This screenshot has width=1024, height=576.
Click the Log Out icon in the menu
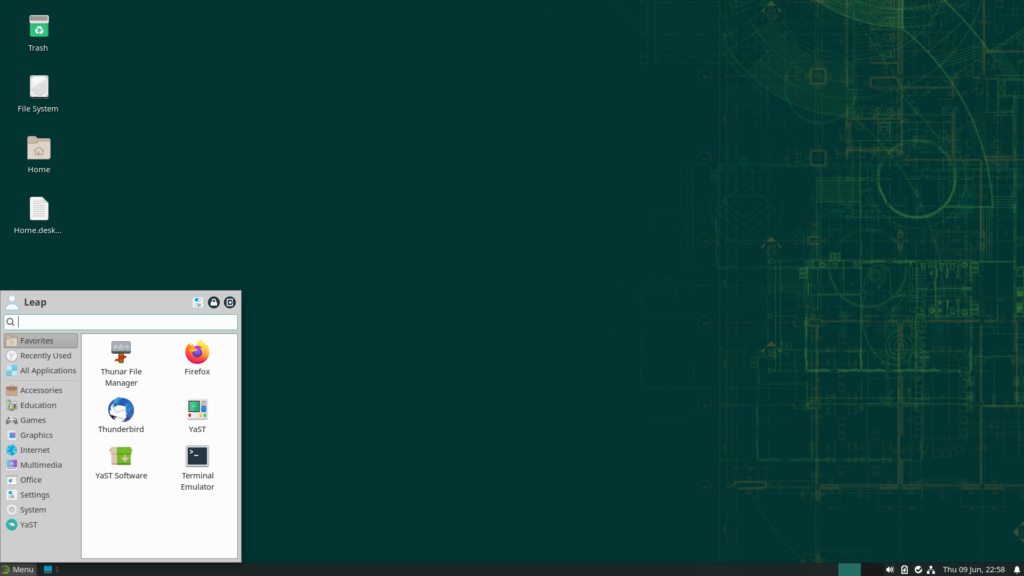[230, 302]
